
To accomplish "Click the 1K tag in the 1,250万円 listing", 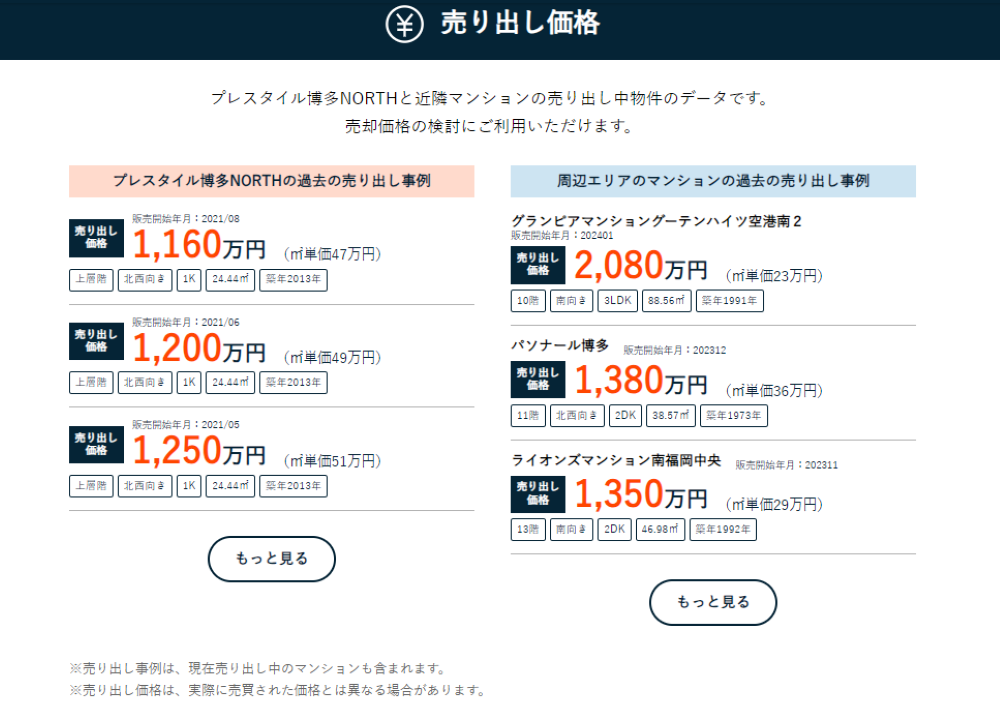I will click(189, 486).
